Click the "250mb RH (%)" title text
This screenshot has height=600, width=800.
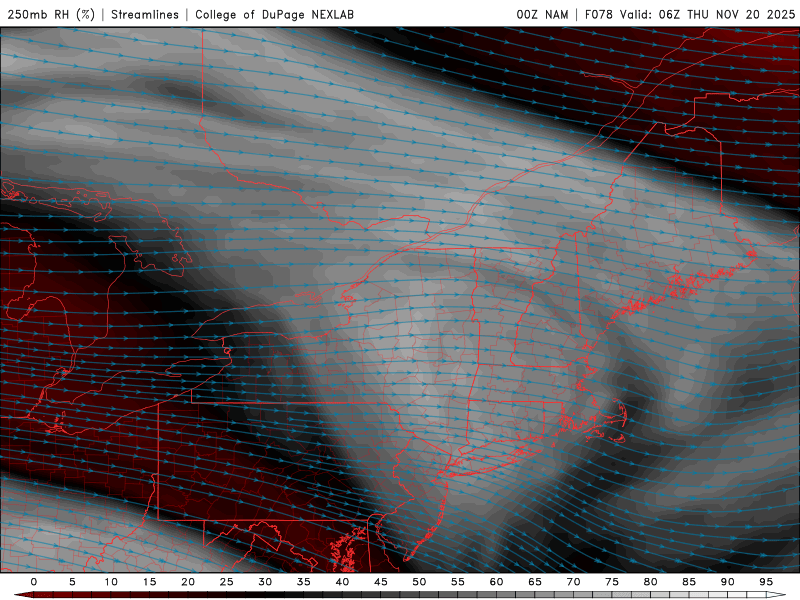(x=51, y=14)
